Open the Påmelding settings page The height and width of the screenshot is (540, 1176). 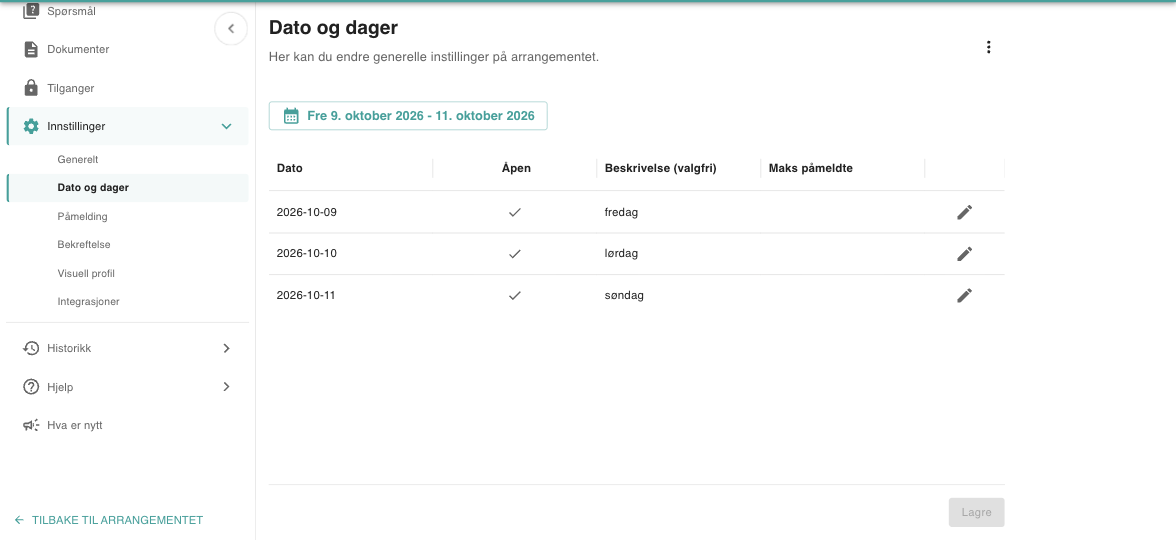click(x=127, y=217)
